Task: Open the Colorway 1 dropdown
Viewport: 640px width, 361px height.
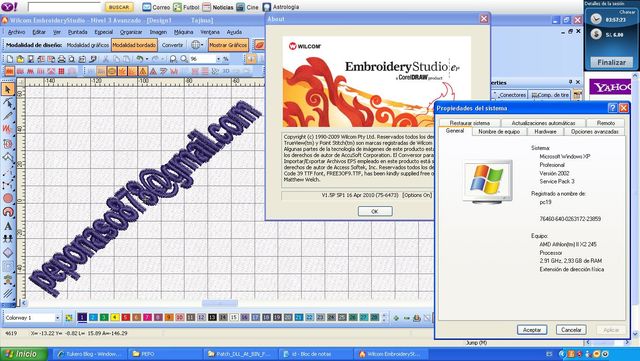Action: click(57, 318)
